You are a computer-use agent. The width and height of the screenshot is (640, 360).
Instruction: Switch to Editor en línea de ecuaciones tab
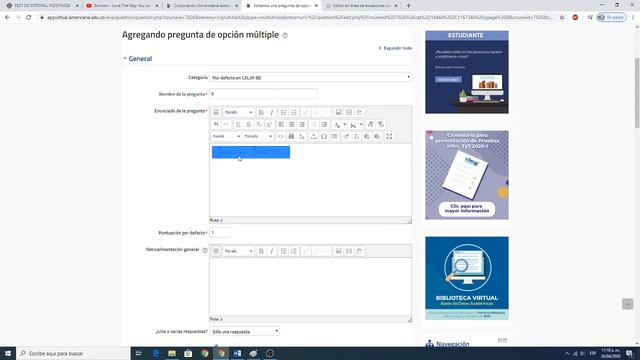pos(361,6)
